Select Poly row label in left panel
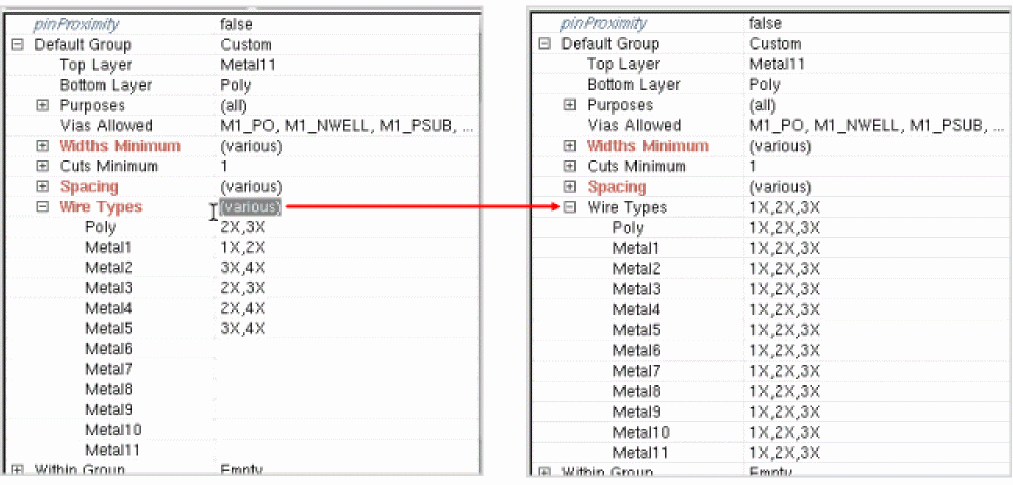The width and height of the screenshot is (1013, 485). coord(100,227)
